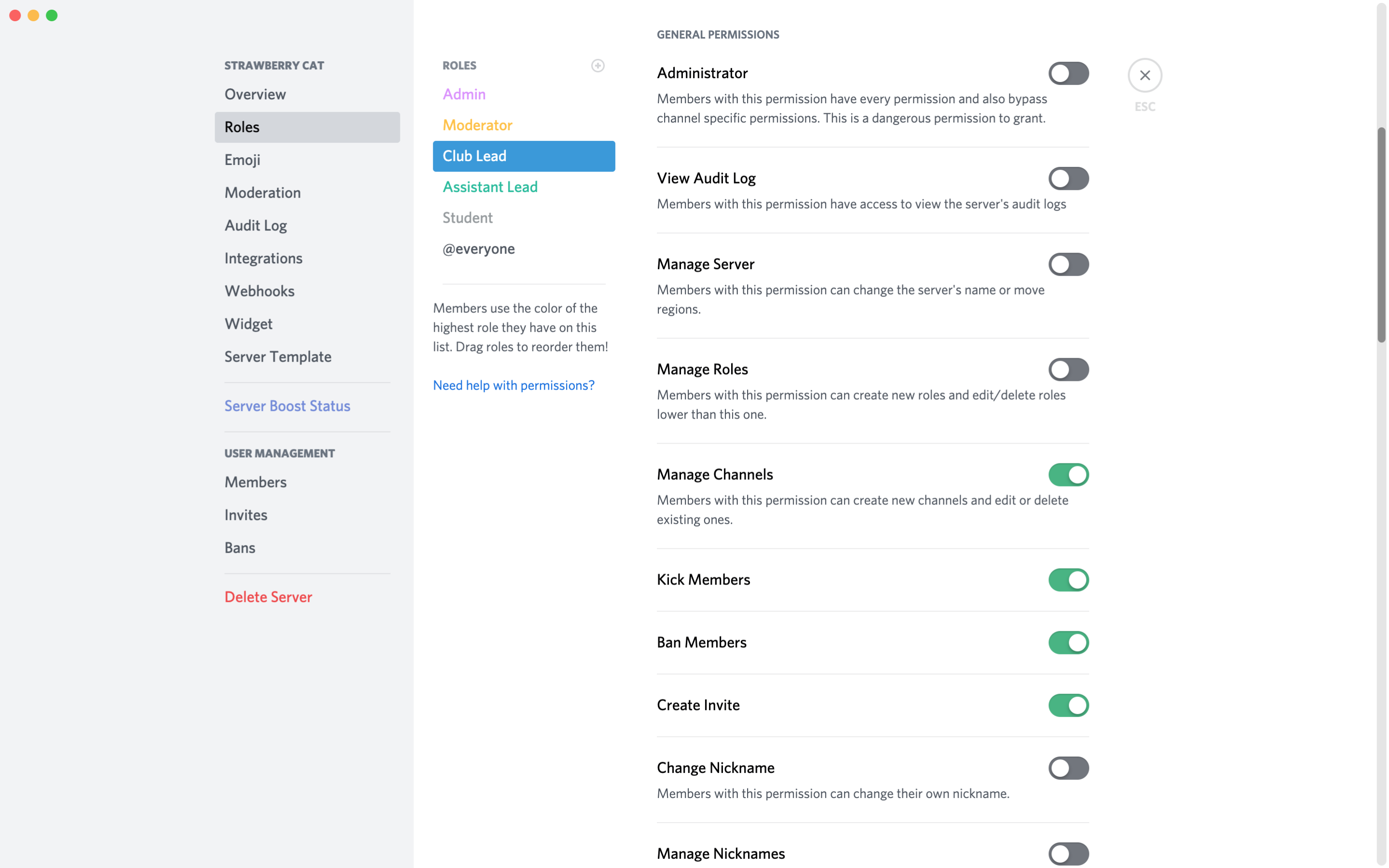Image resolution: width=1389 pixels, height=868 pixels.
Task: Click the ESC close icon for permissions
Action: pyautogui.click(x=1144, y=75)
